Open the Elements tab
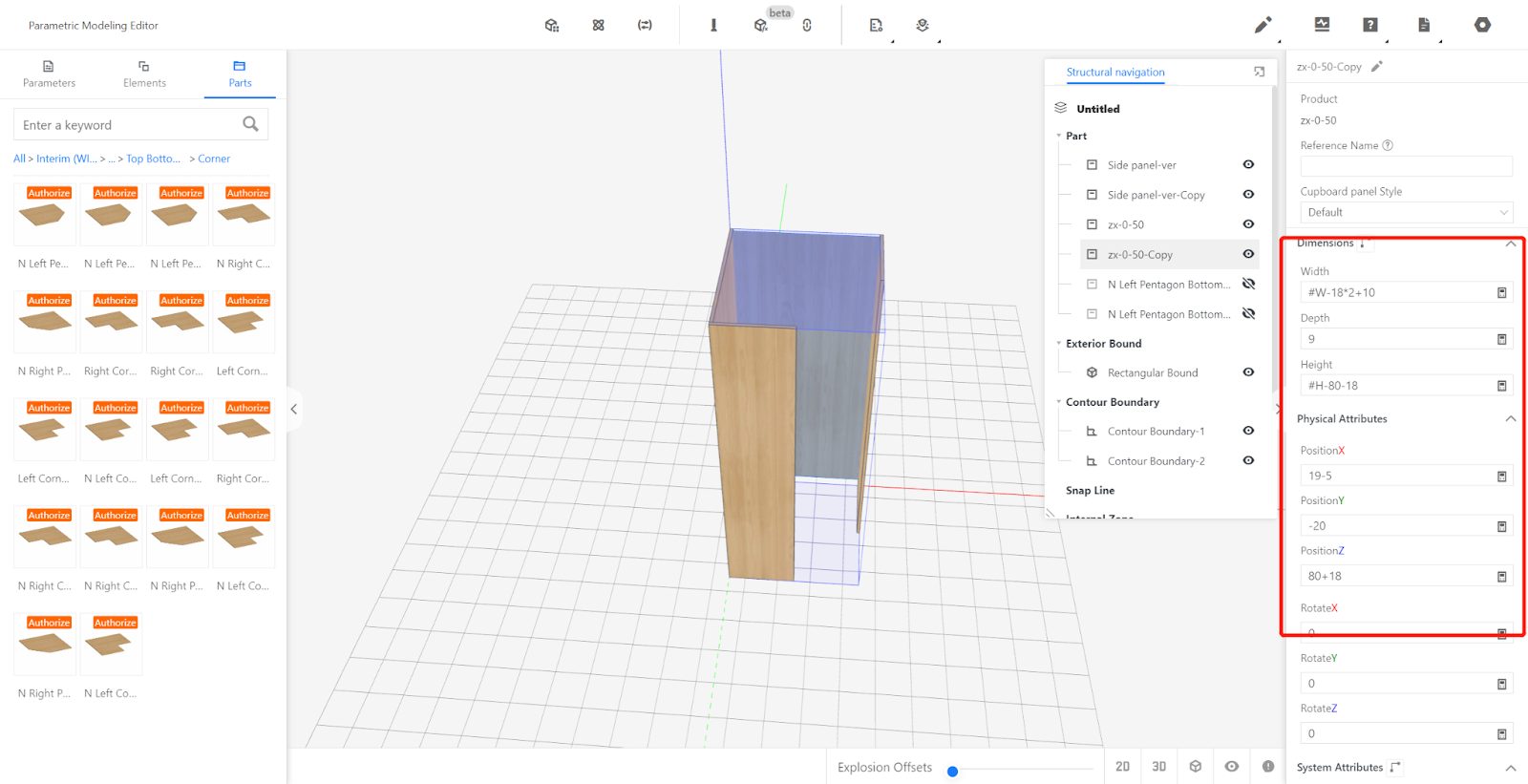This screenshot has height=784, width=1528. click(x=144, y=74)
